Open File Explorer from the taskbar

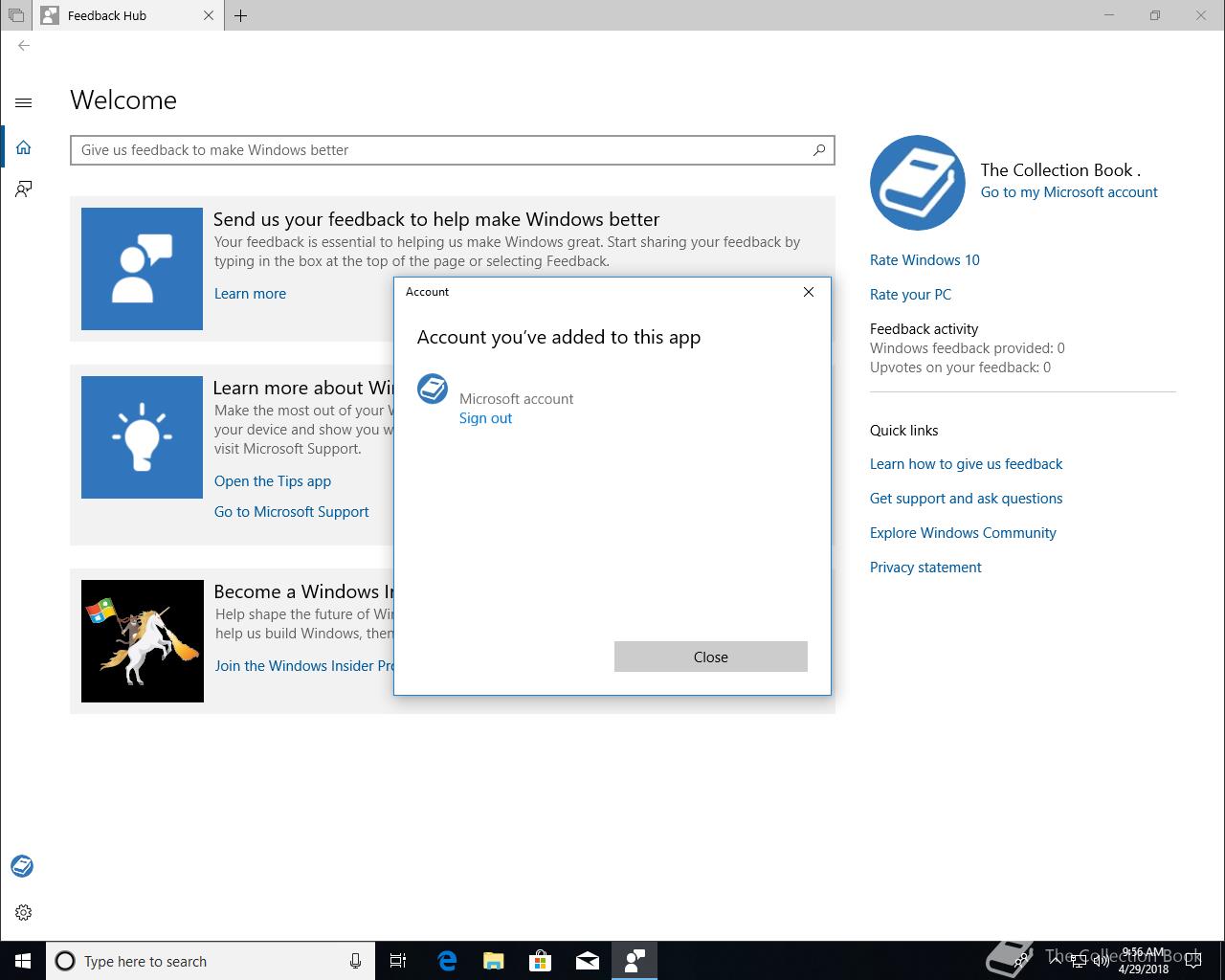tap(493, 961)
